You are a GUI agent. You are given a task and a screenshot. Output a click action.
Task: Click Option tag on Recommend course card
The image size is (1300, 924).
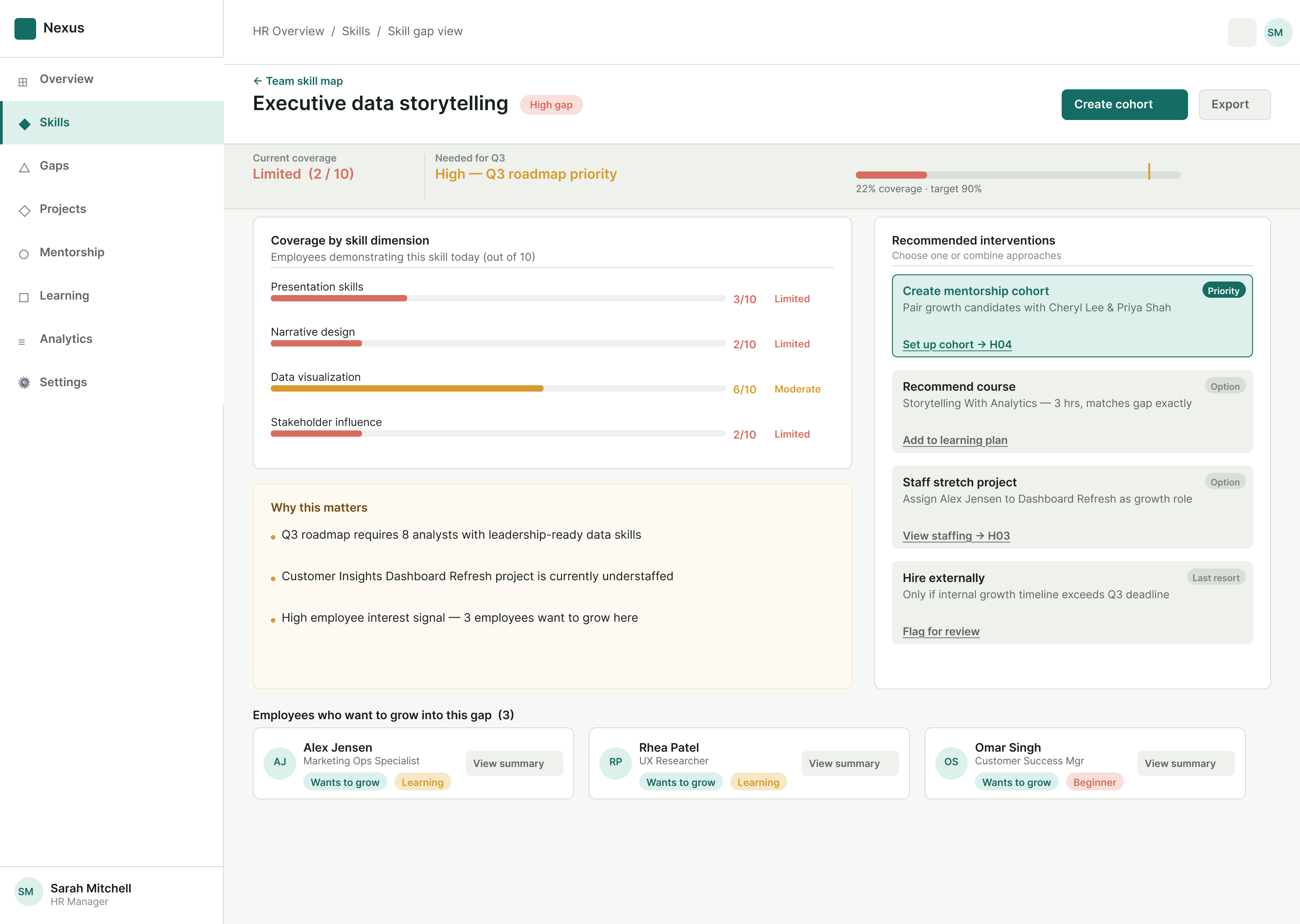point(1225,386)
